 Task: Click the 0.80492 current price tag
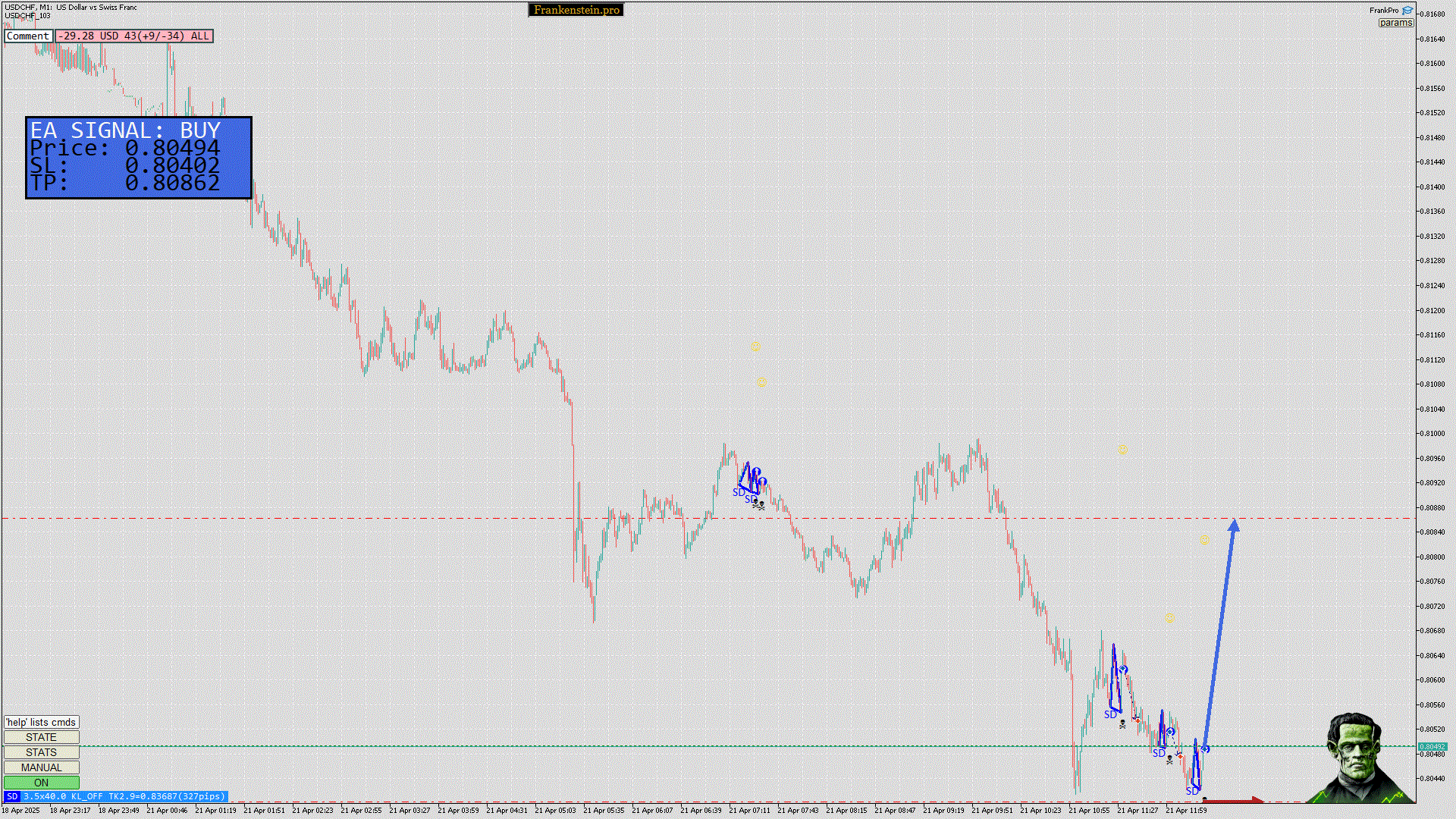[x=1432, y=746]
